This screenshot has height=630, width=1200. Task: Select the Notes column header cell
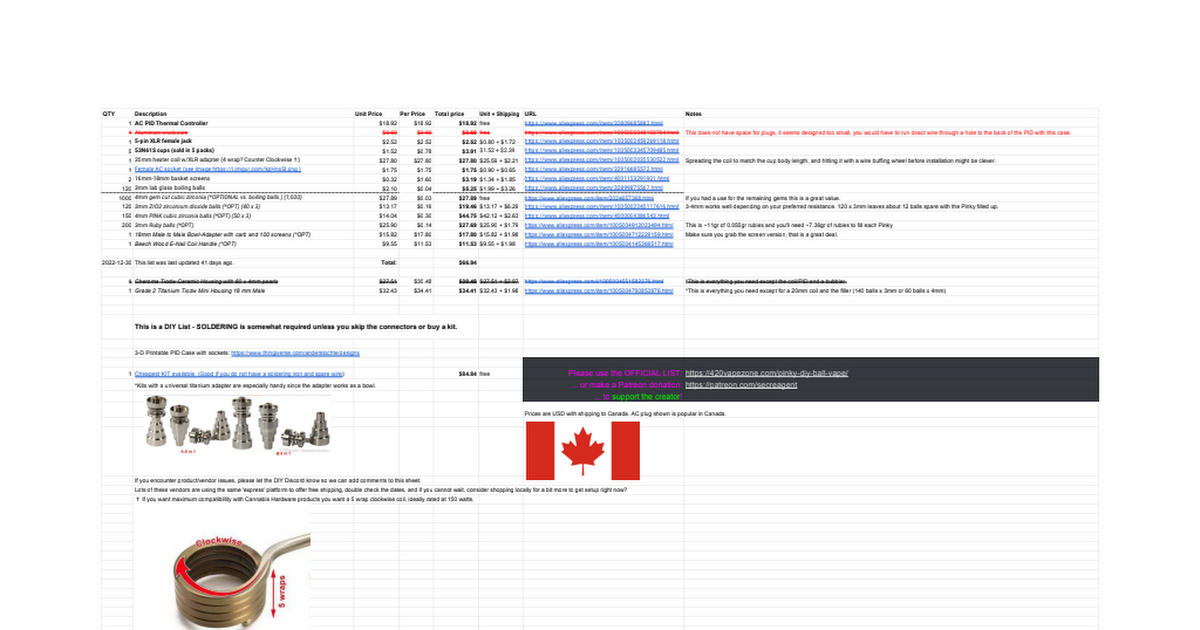coord(694,114)
